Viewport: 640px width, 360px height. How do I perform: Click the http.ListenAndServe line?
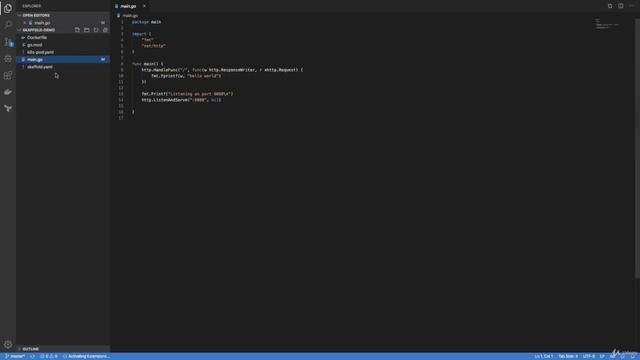[181, 100]
